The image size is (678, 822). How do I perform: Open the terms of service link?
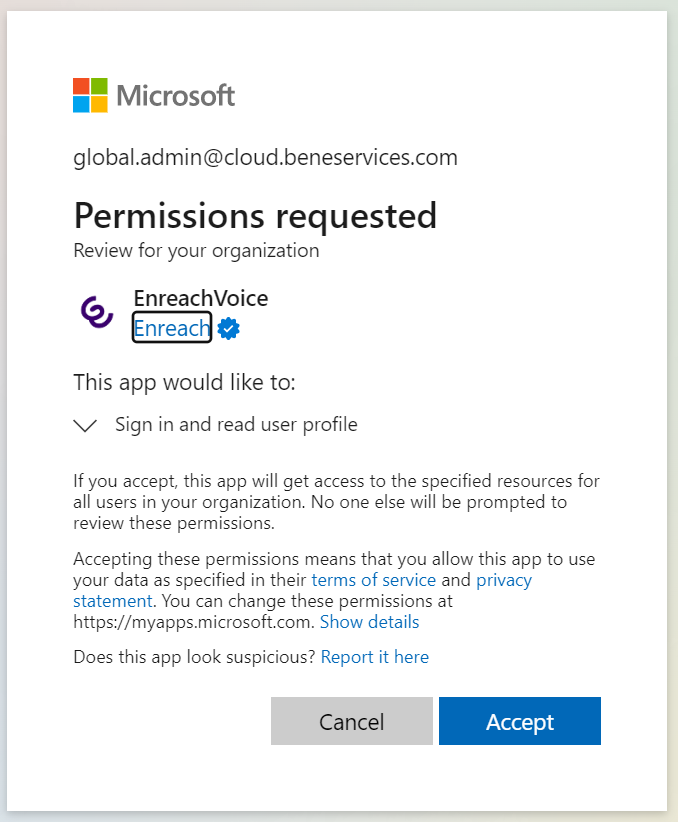(x=374, y=580)
